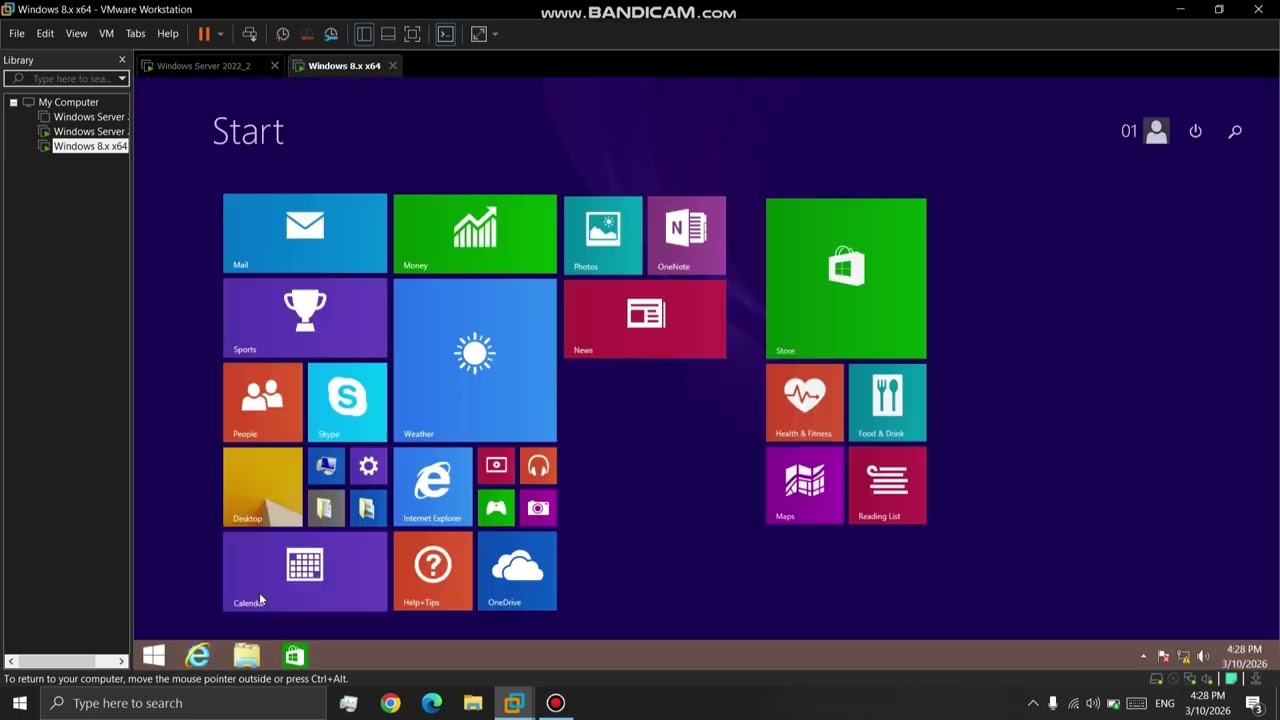Image resolution: width=1280 pixels, height=720 pixels.
Task: Open the power options dropdown beside Pause
Action: tap(220, 34)
